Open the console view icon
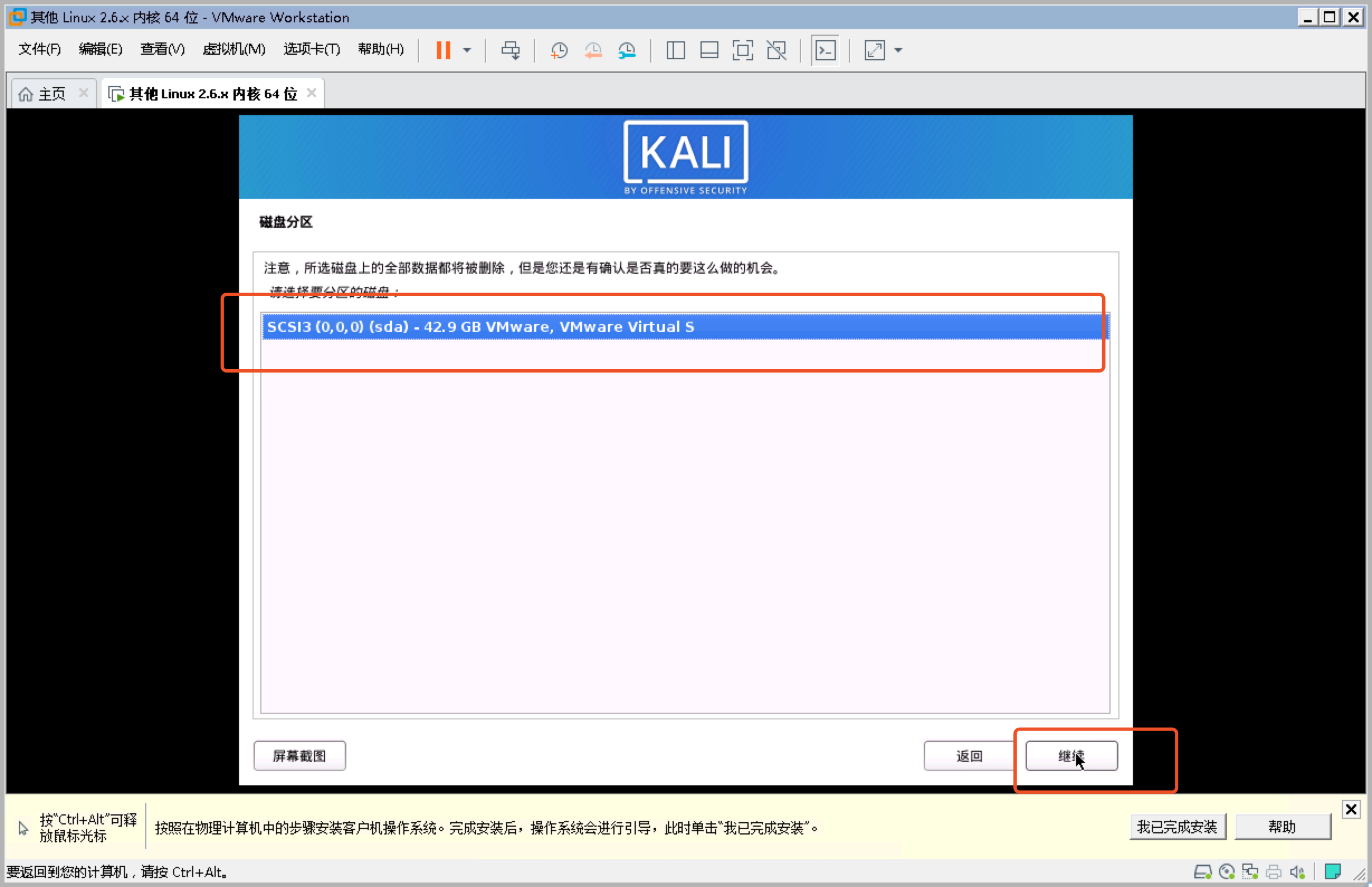 (826, 50)
